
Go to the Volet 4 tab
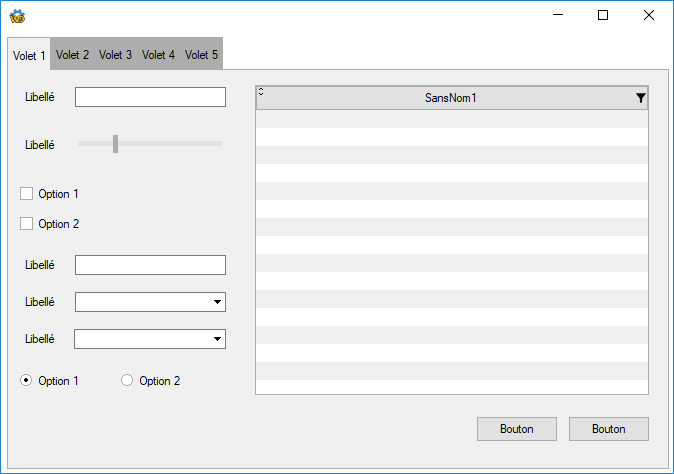pyautogui.click(x=158, y=55)
